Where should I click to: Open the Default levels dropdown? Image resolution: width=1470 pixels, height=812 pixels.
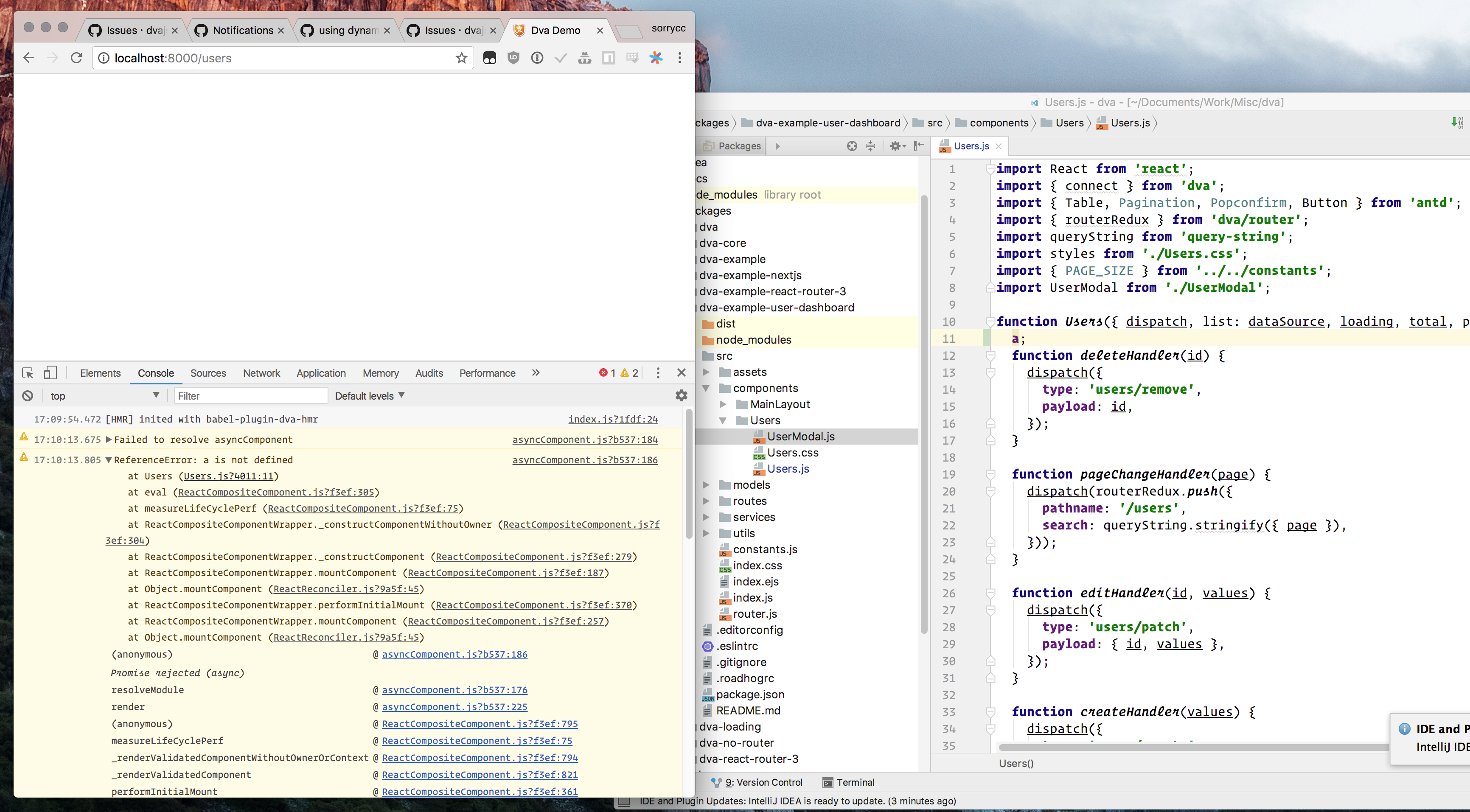(370, 395)
